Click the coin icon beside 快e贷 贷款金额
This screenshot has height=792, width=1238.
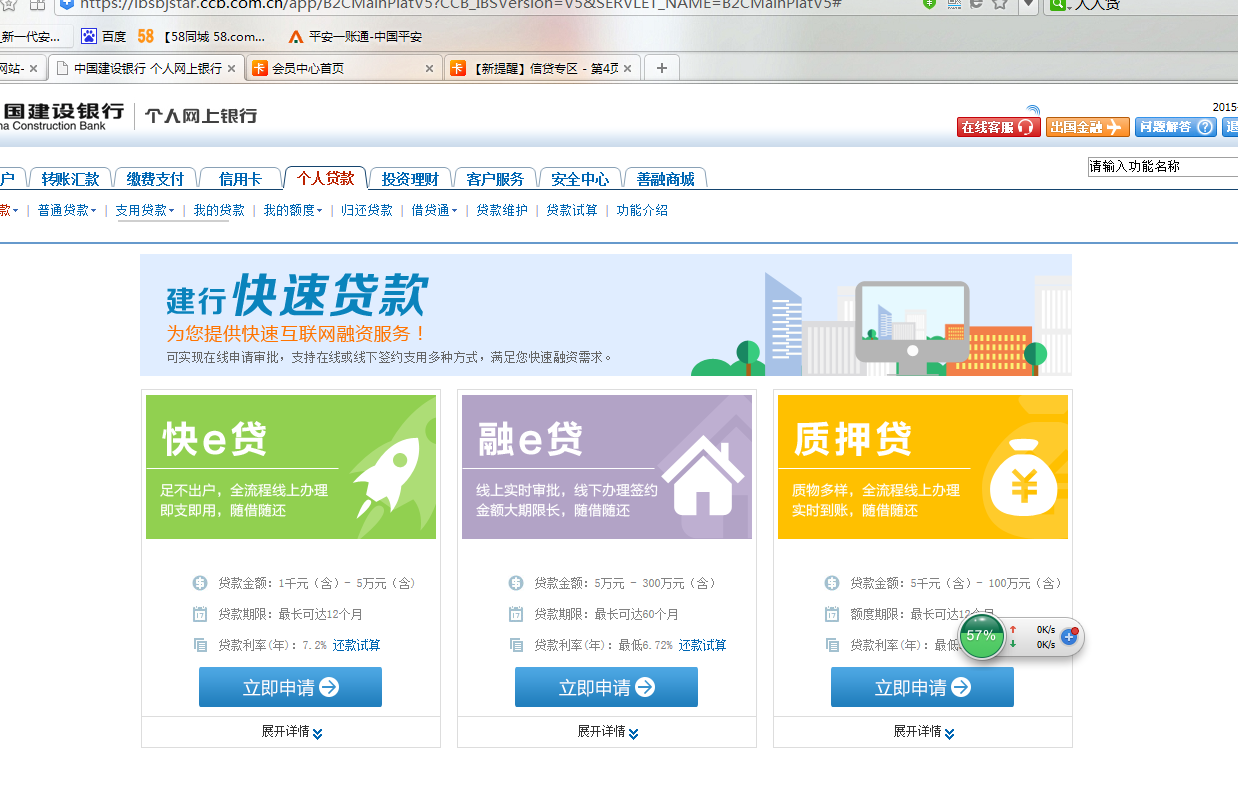click(x=200, y=583)
